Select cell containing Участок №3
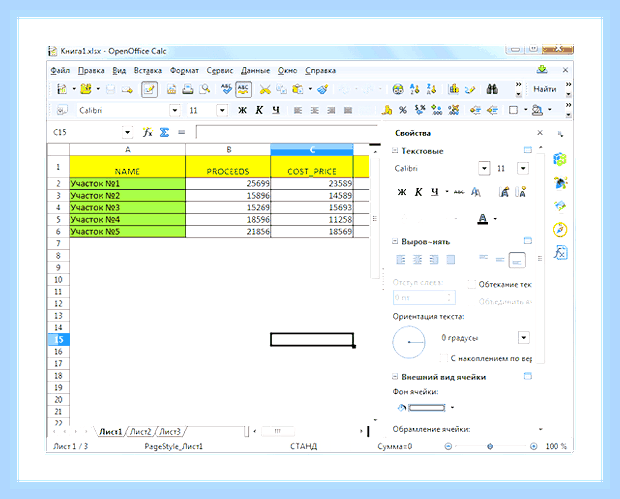 [x=128, y=208]
